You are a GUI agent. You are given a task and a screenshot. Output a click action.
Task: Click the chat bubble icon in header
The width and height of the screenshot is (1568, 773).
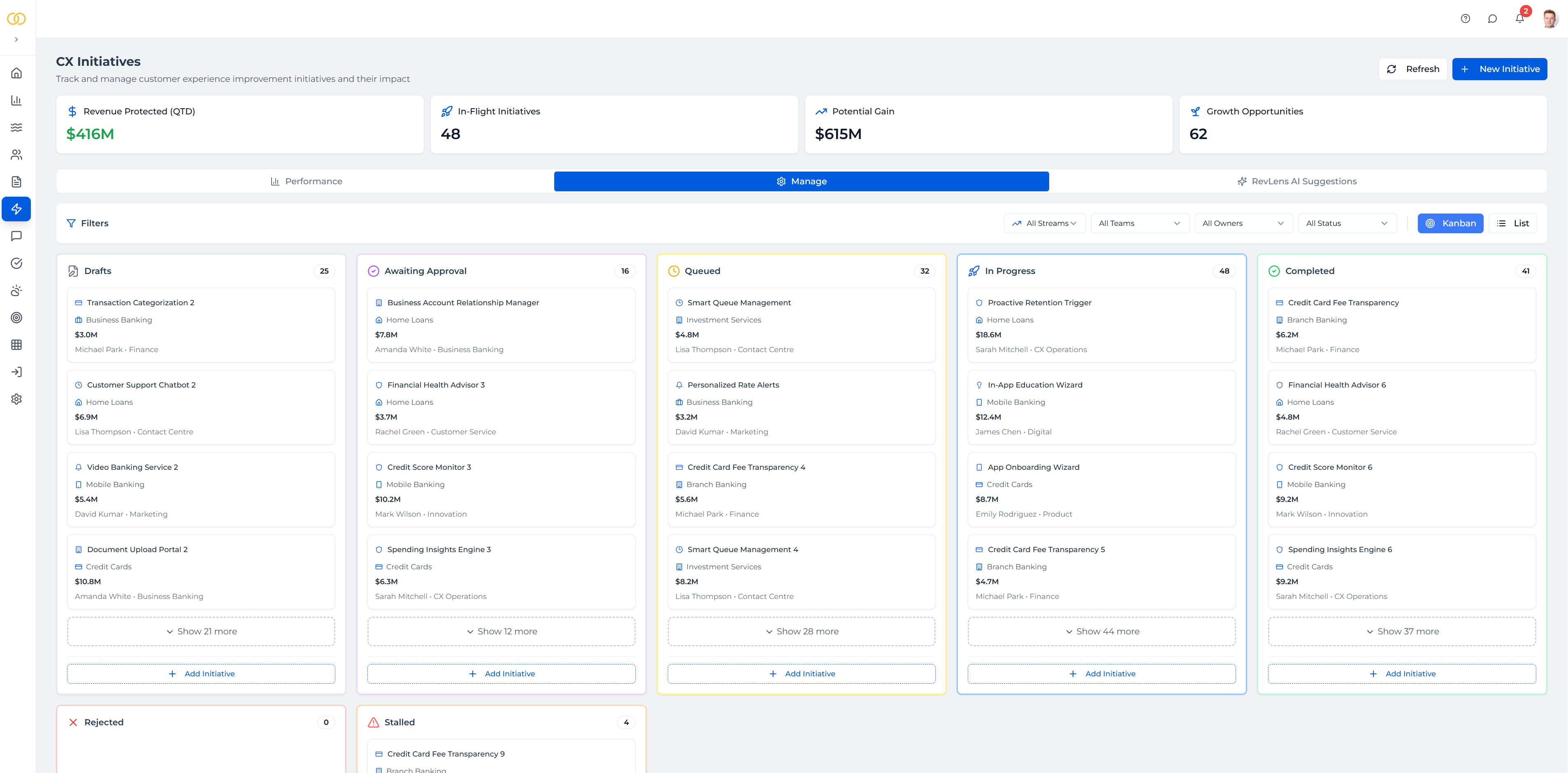tap(1492, 18)
